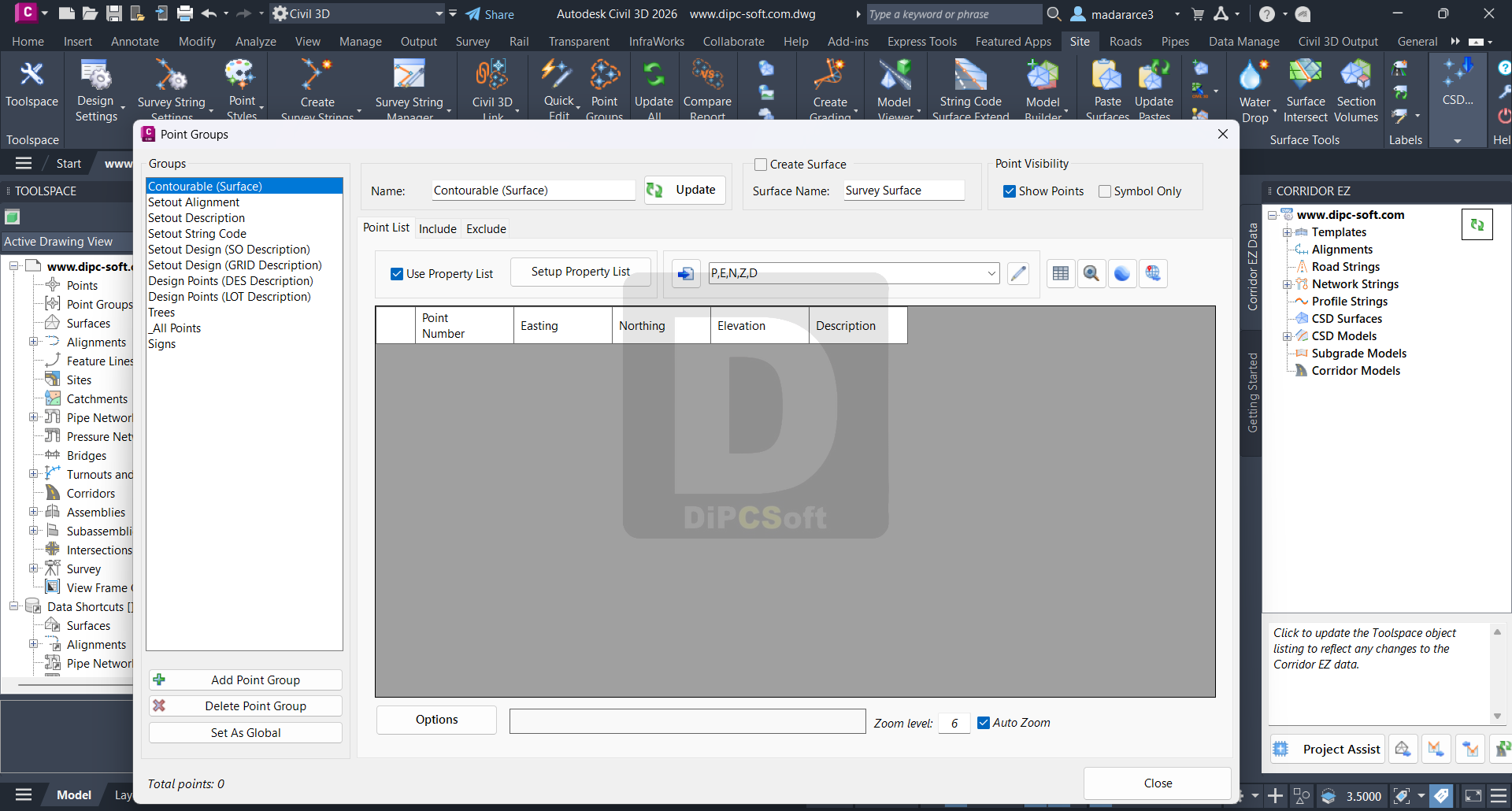Click the Name input field
1512x811 pixels.
(533, 191)
